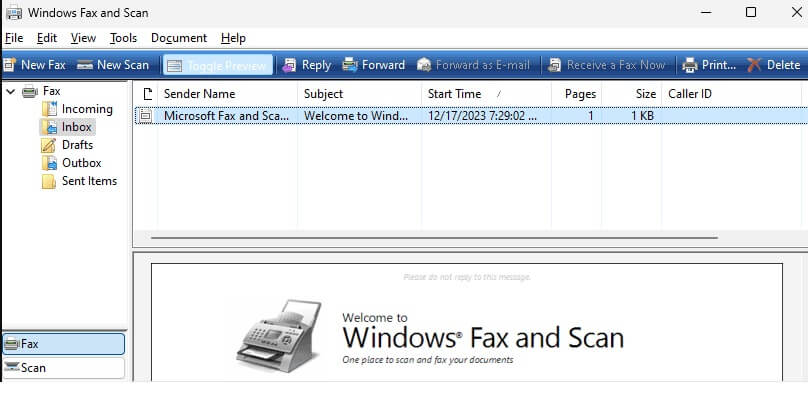The image size is (808, 396).
Task: Switch to Scan view button
Action: [x=64, y=368]
